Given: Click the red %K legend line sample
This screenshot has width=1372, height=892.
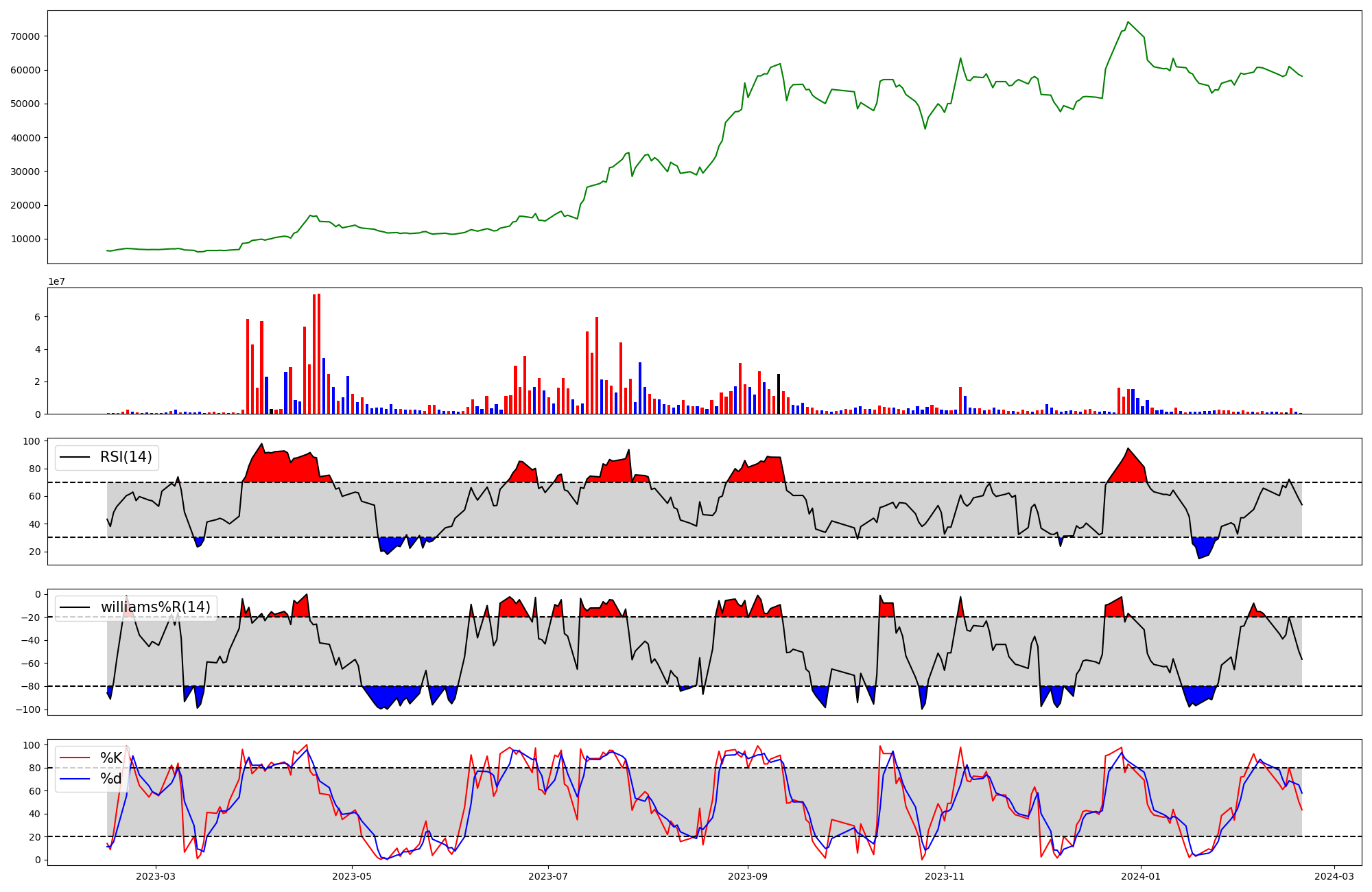Looking at the screenshot, I should click(75, 758).
